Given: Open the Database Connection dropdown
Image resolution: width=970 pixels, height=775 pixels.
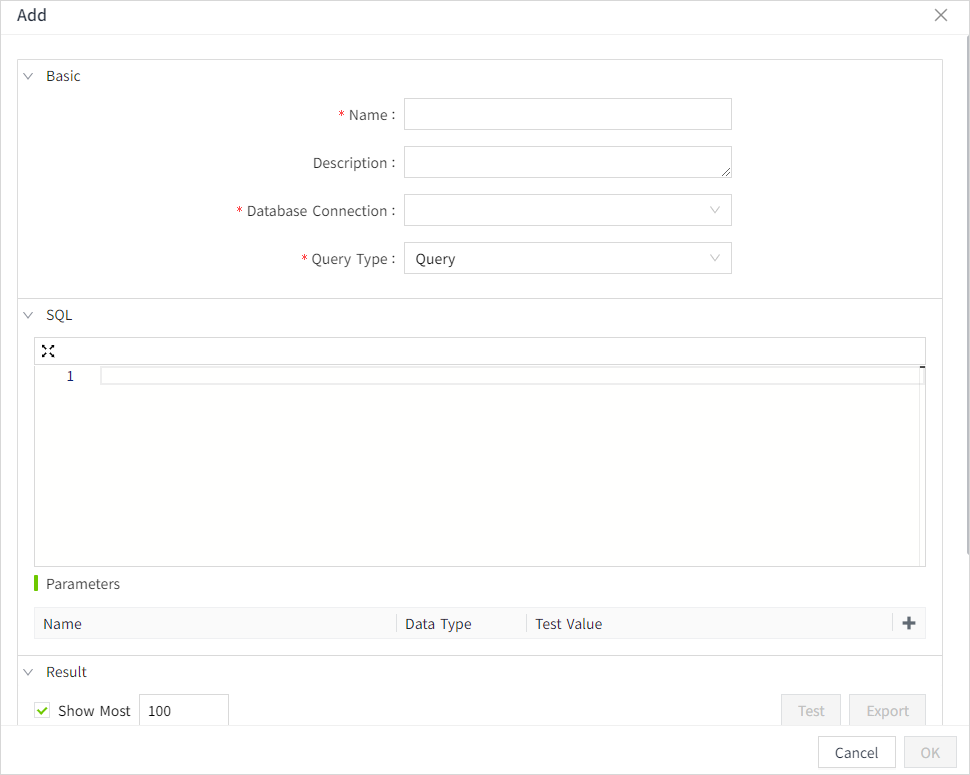Looking at the screenshot, I should [567, 210].
